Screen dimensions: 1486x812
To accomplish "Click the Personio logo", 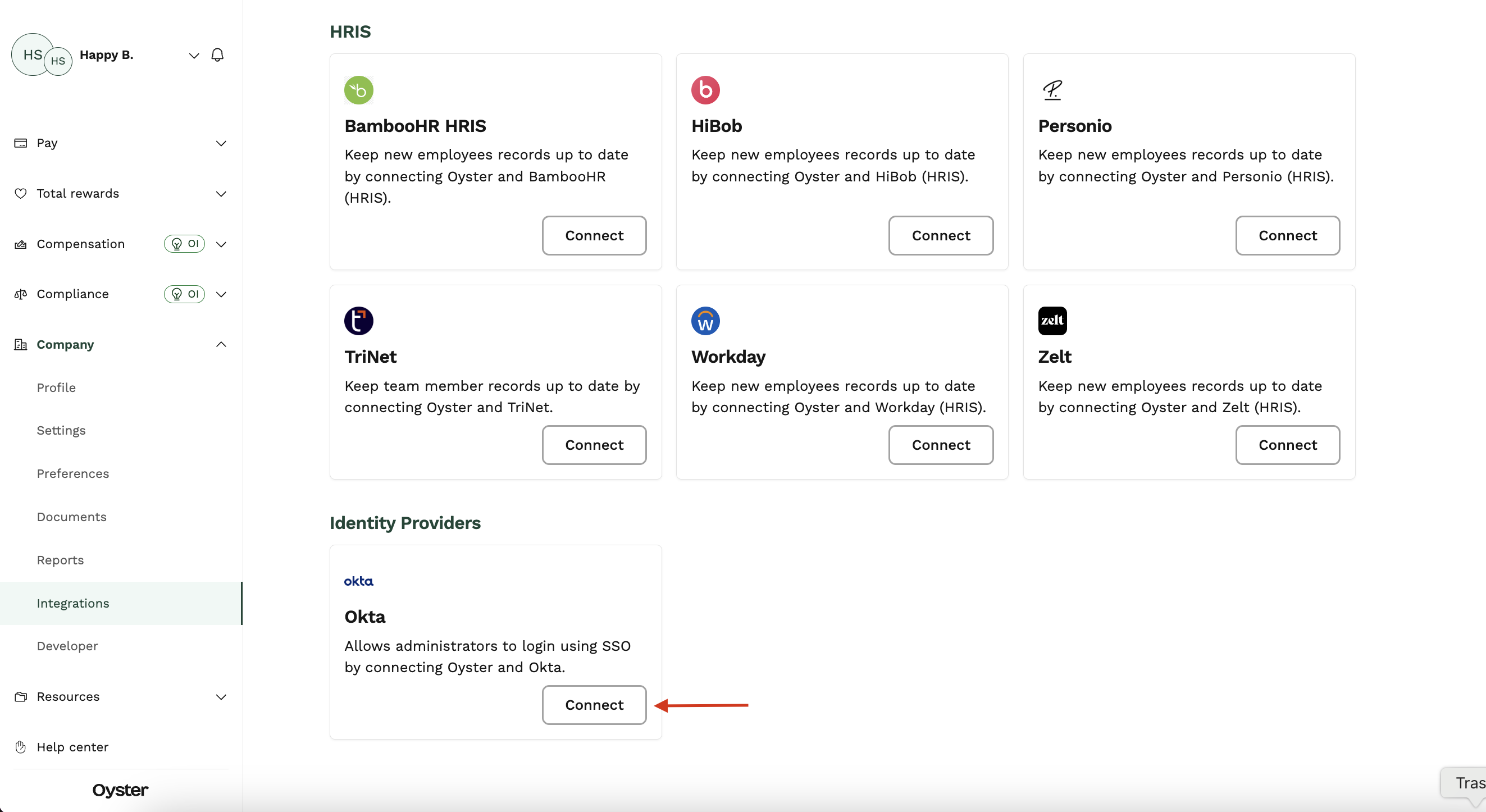I will 1052,90.
